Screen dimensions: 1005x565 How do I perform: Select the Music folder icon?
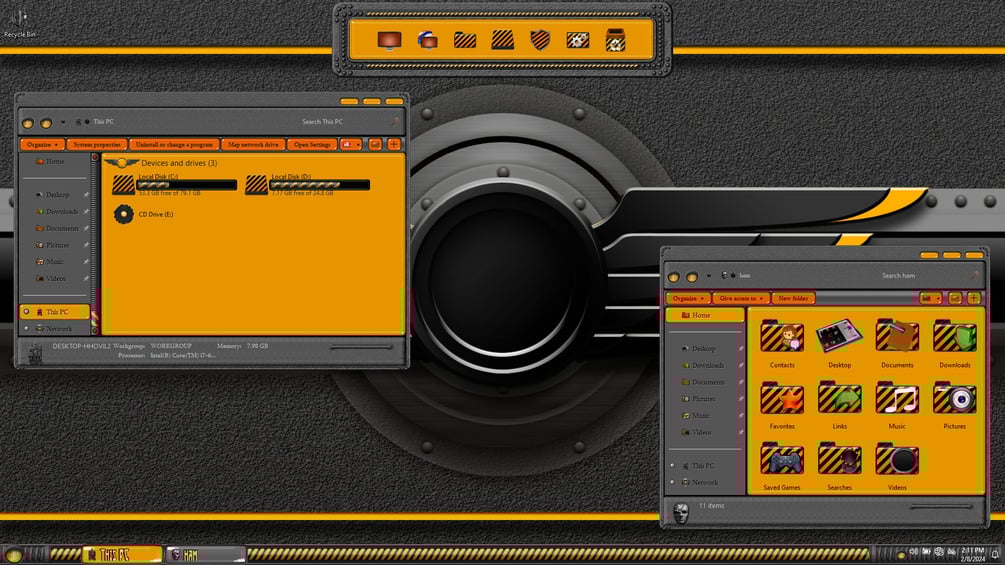pos(897,398)
